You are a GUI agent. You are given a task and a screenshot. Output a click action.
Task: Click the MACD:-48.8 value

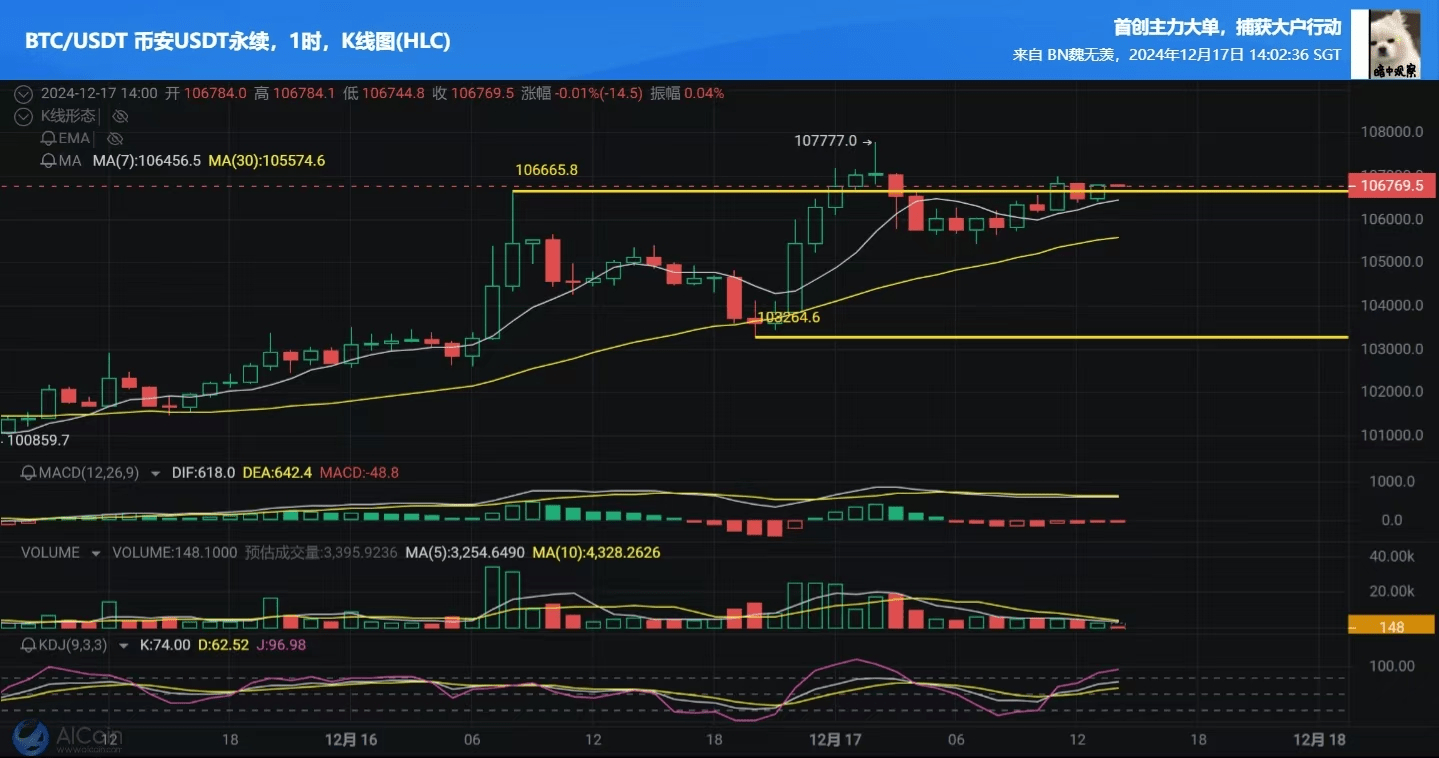358,472
